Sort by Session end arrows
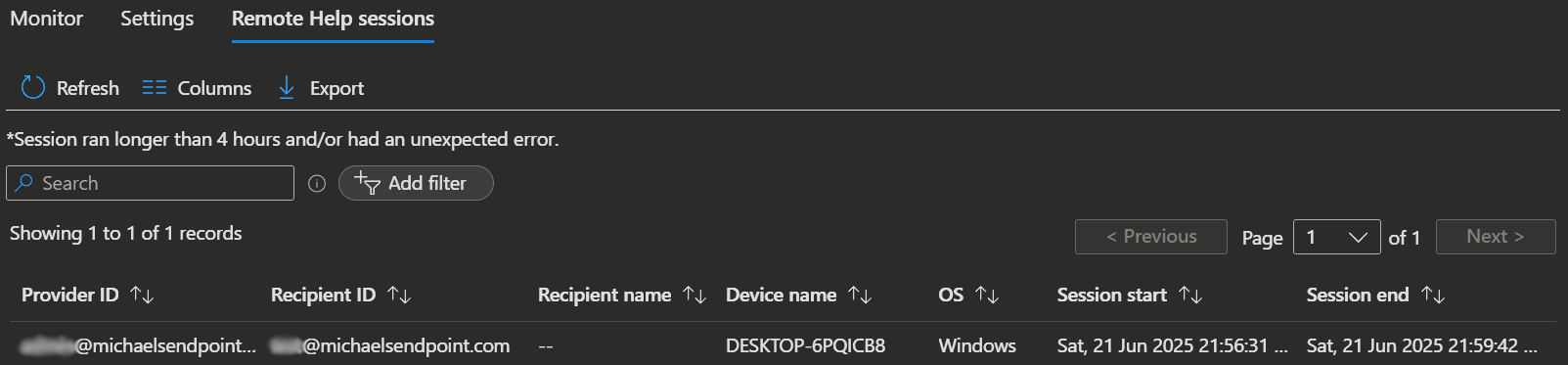The width and height of the screenshot is (1568, 365). (1433, 295)
